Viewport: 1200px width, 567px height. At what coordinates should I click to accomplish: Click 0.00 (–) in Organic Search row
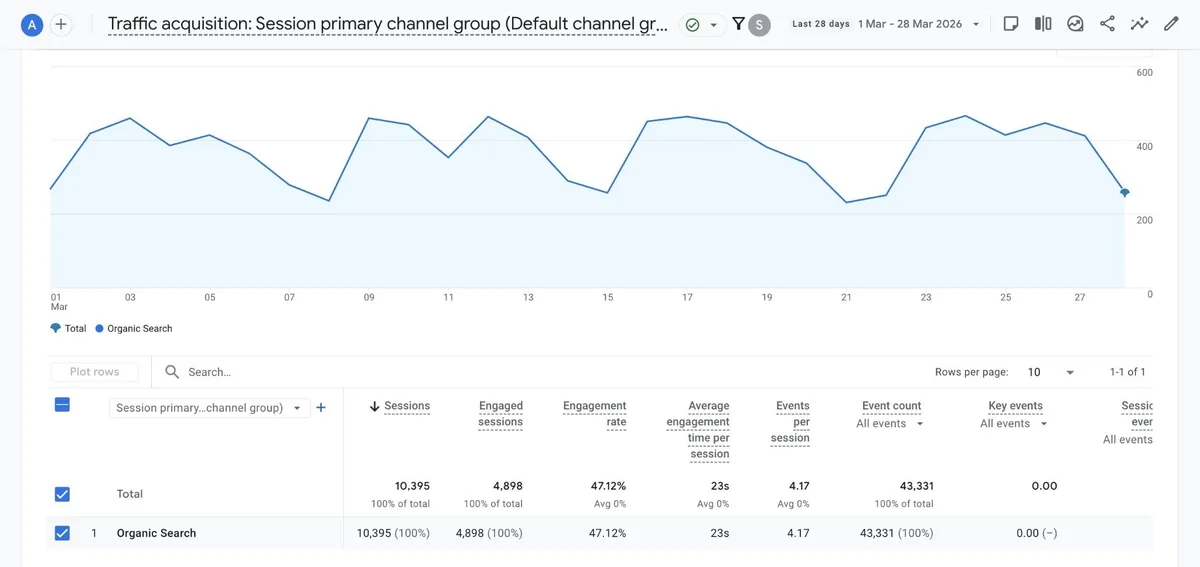pos(1036,533)
